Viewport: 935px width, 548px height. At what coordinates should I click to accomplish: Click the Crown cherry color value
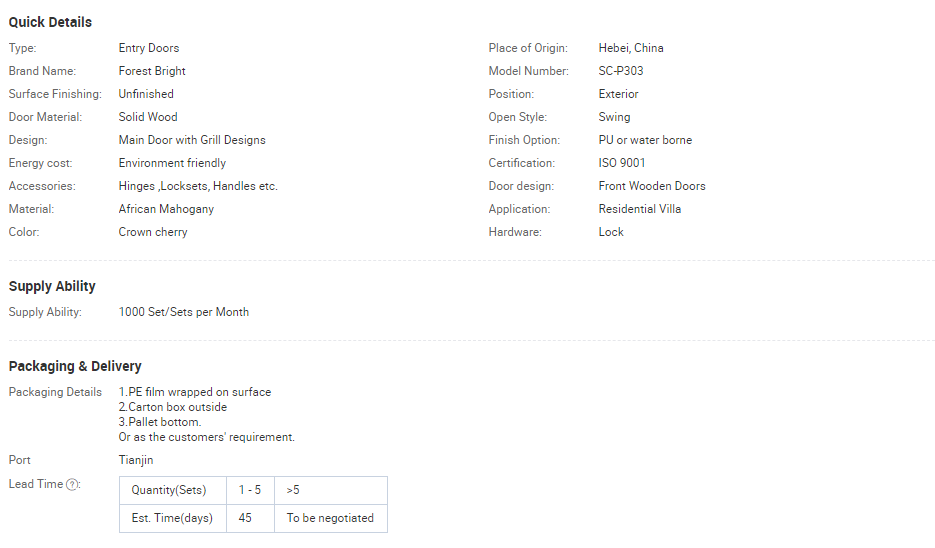pyautogui.click(x=153, y=232)
